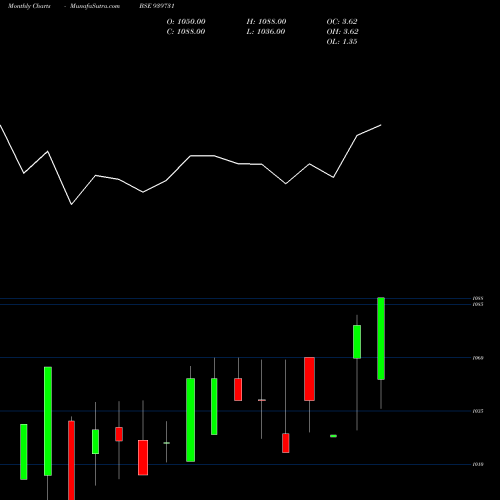Click the end point of the white line chart
This screenshot has width=500, height=500.
tap(381, 125)
